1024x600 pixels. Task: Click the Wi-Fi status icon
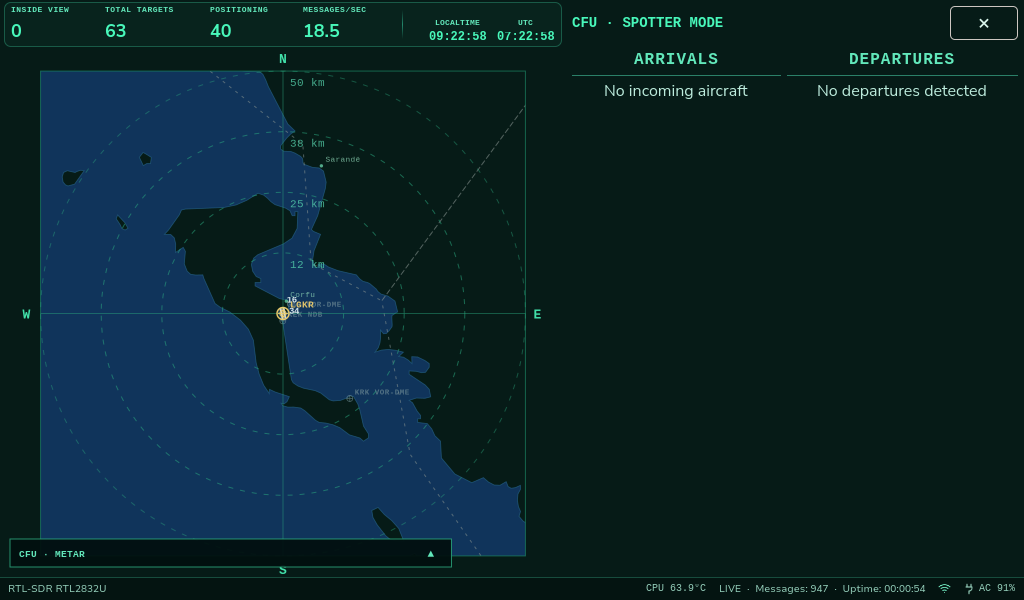tap(944, 588)
